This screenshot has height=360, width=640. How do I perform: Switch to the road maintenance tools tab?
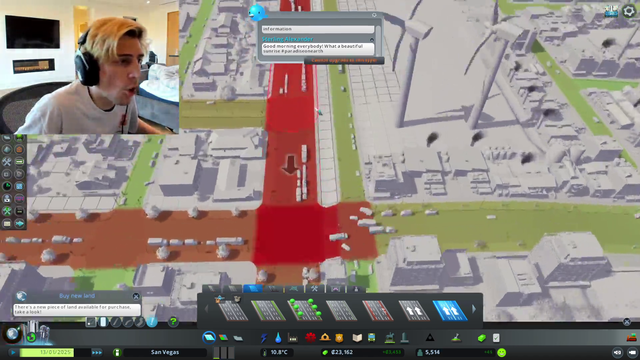click(314, 289)
